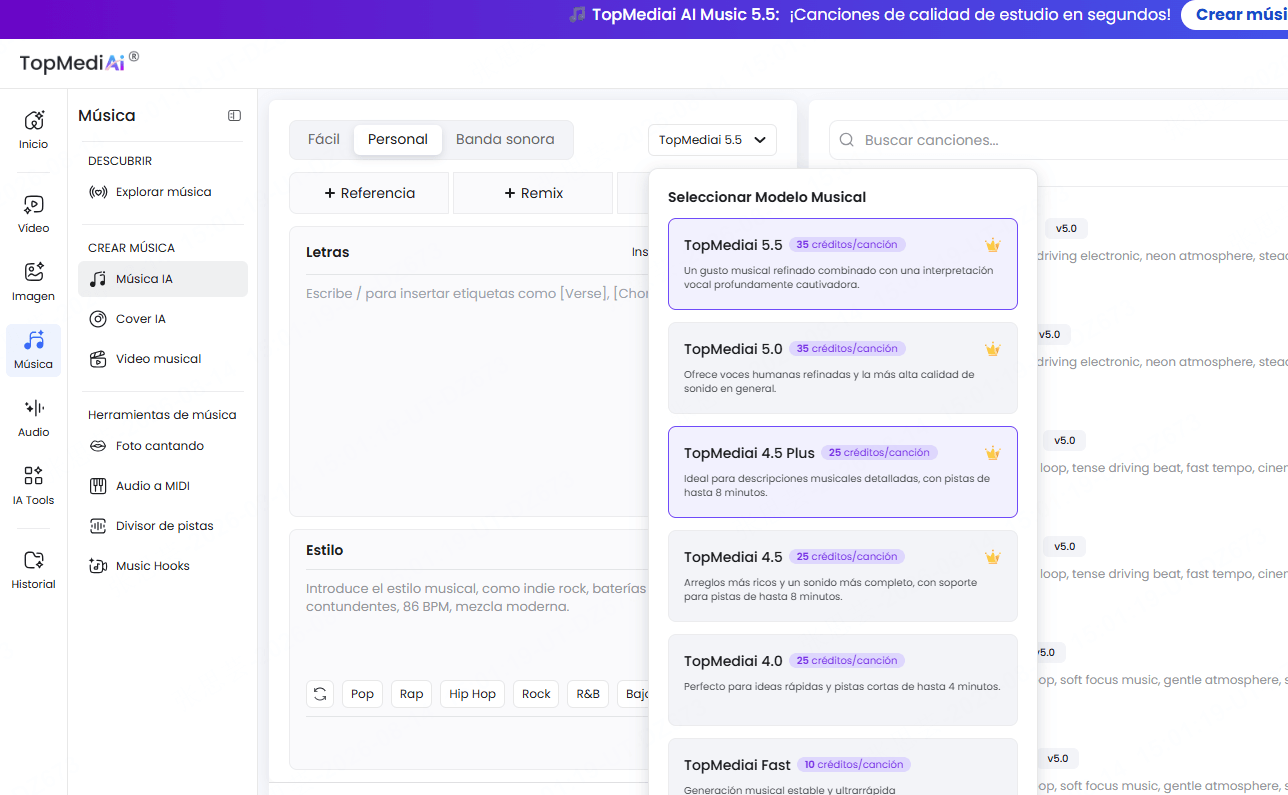
Task: Click the Crear música banner button
Action: point(1236,15)
